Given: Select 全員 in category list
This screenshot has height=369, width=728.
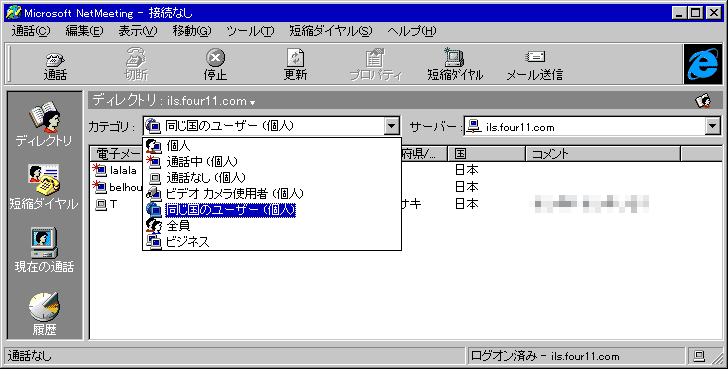Looking at the screenshot, I should [x=272, y=226].
